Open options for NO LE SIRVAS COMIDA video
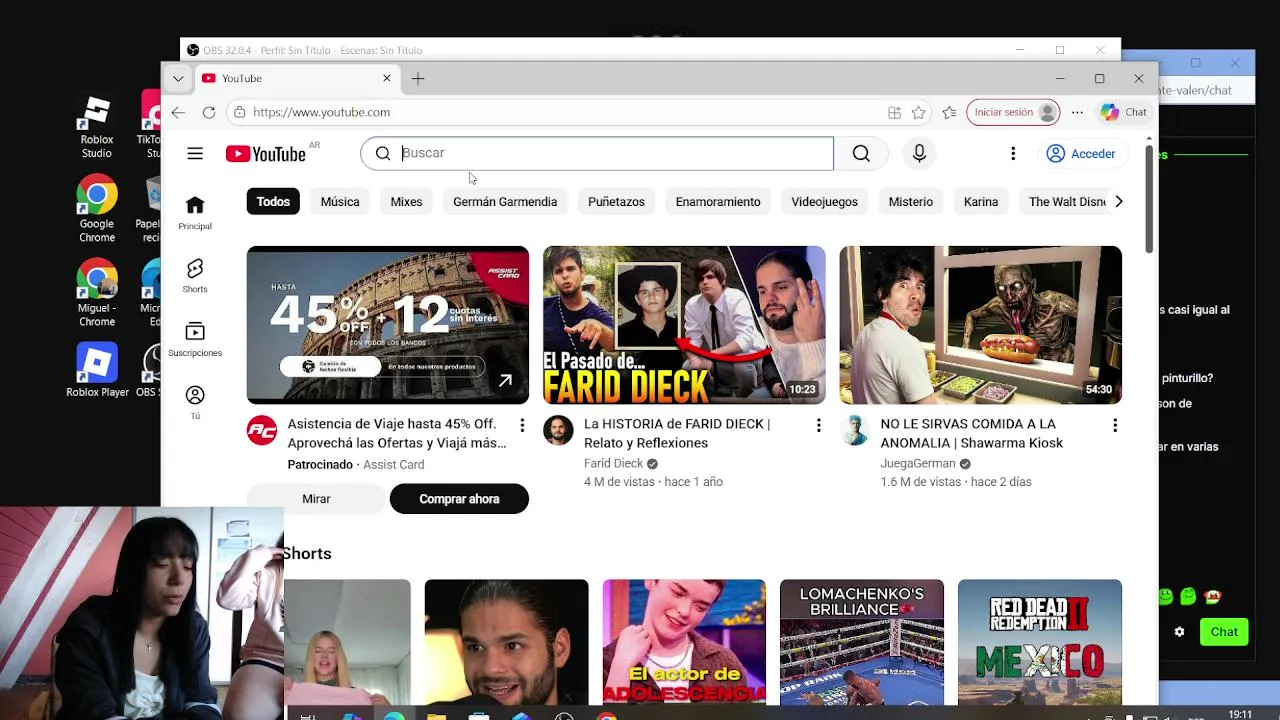This screenshot has width=1280, height=720. [x=1115, y=426]
